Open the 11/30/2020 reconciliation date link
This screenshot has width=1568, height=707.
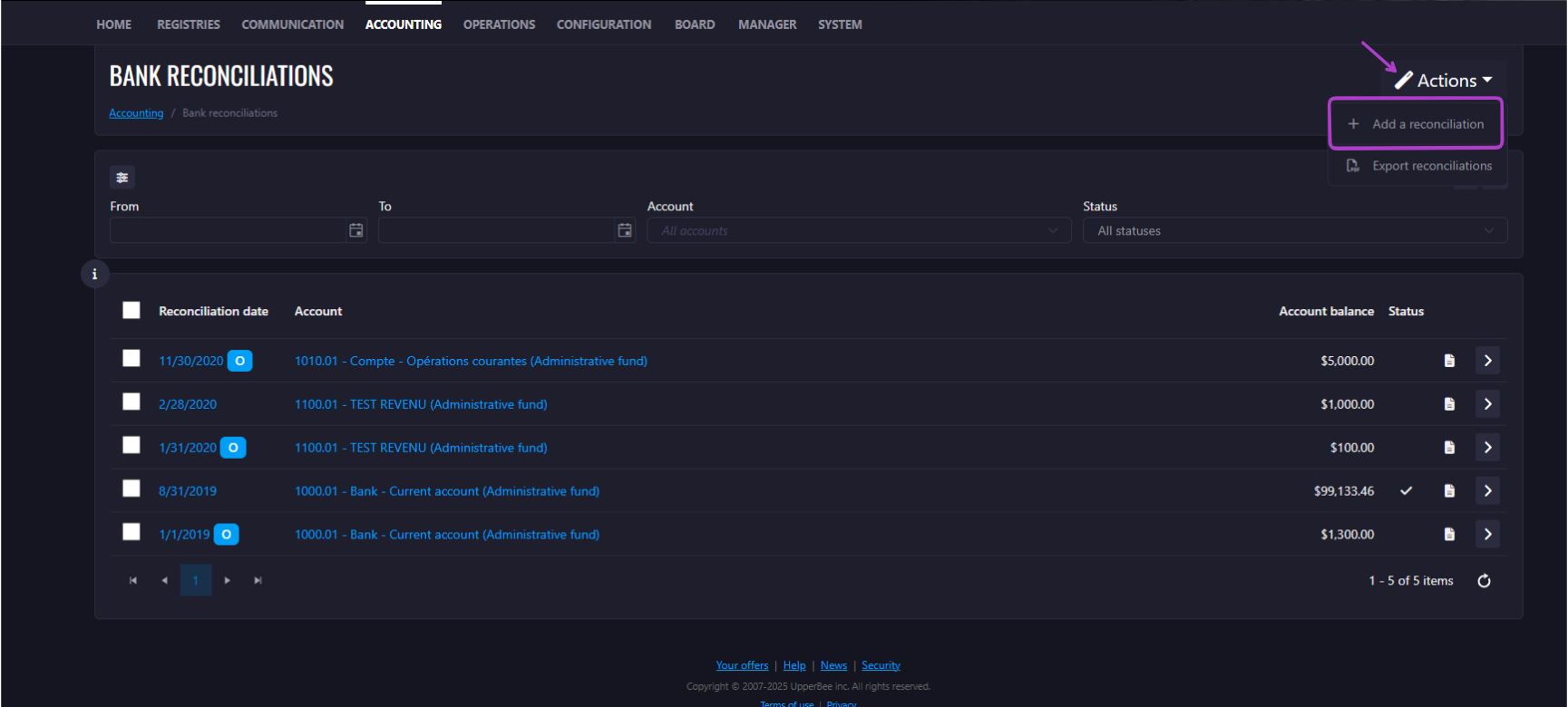[191, 361]
